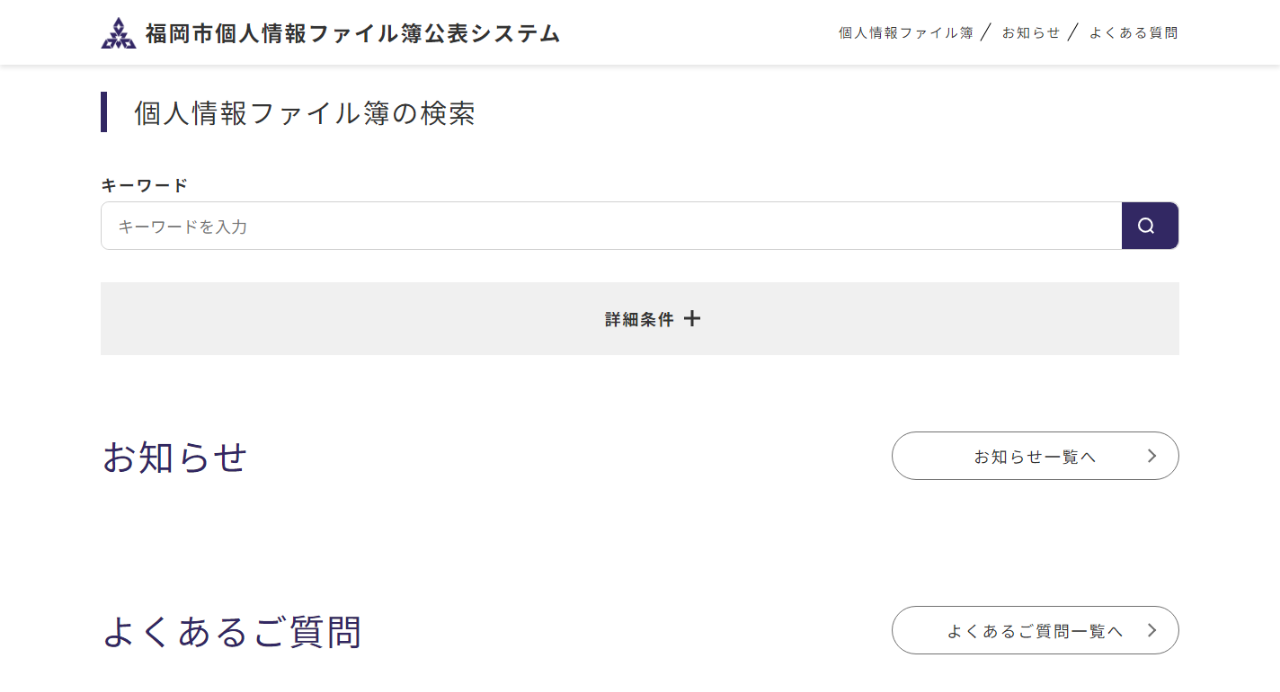Click the chevron arrow in よくあるご質問一覧へ
Screen dimensions: 1280x692
click(x=1152, y=630)
